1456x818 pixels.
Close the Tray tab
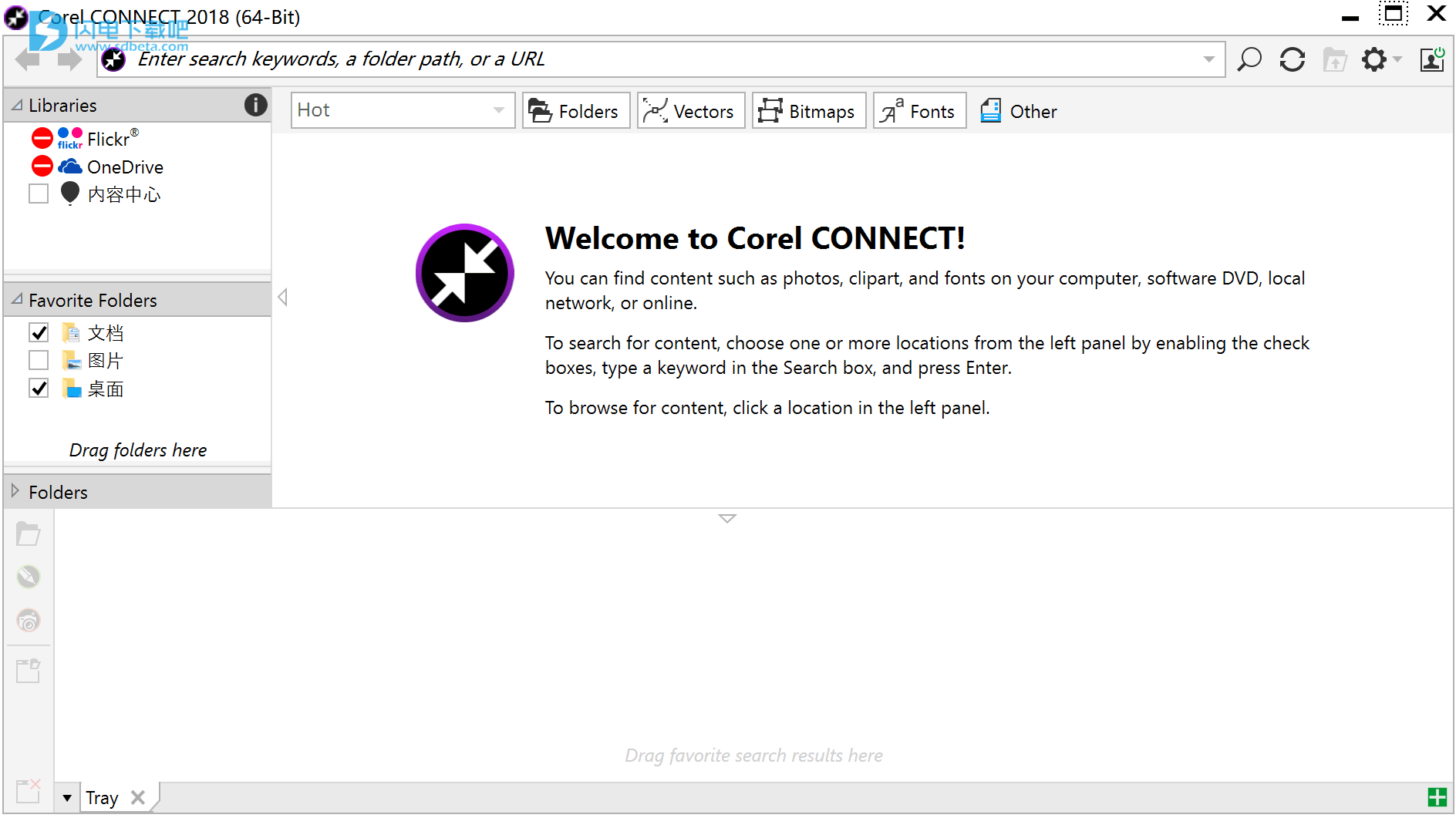[x=138, y=797]
